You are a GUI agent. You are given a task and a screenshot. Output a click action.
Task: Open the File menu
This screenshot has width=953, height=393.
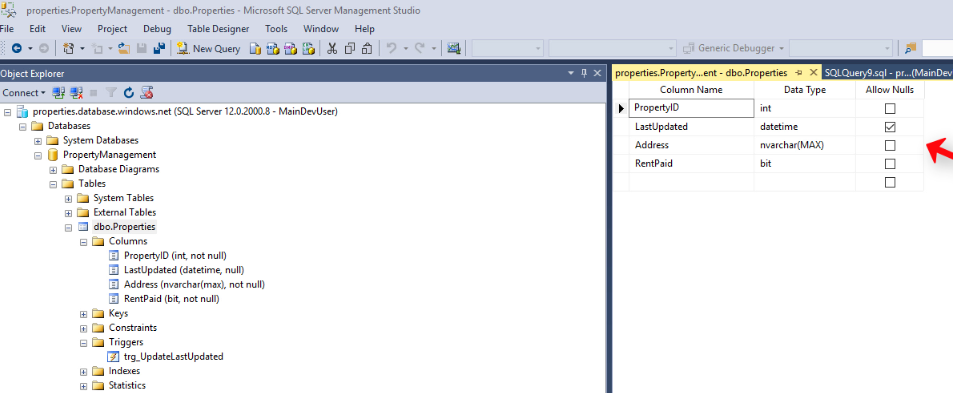pos(6,29)
